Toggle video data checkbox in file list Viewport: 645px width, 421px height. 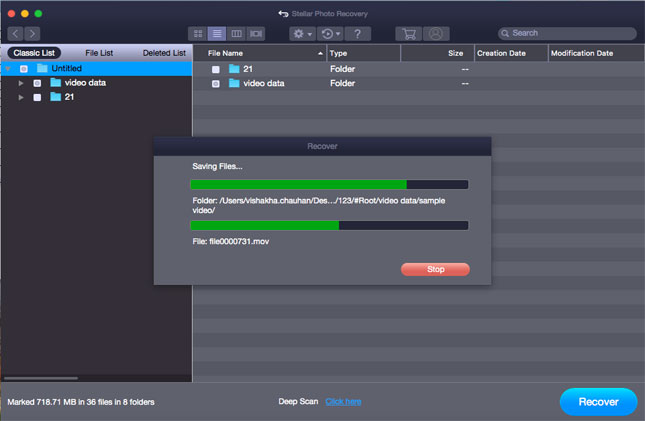tap(216, 84)
